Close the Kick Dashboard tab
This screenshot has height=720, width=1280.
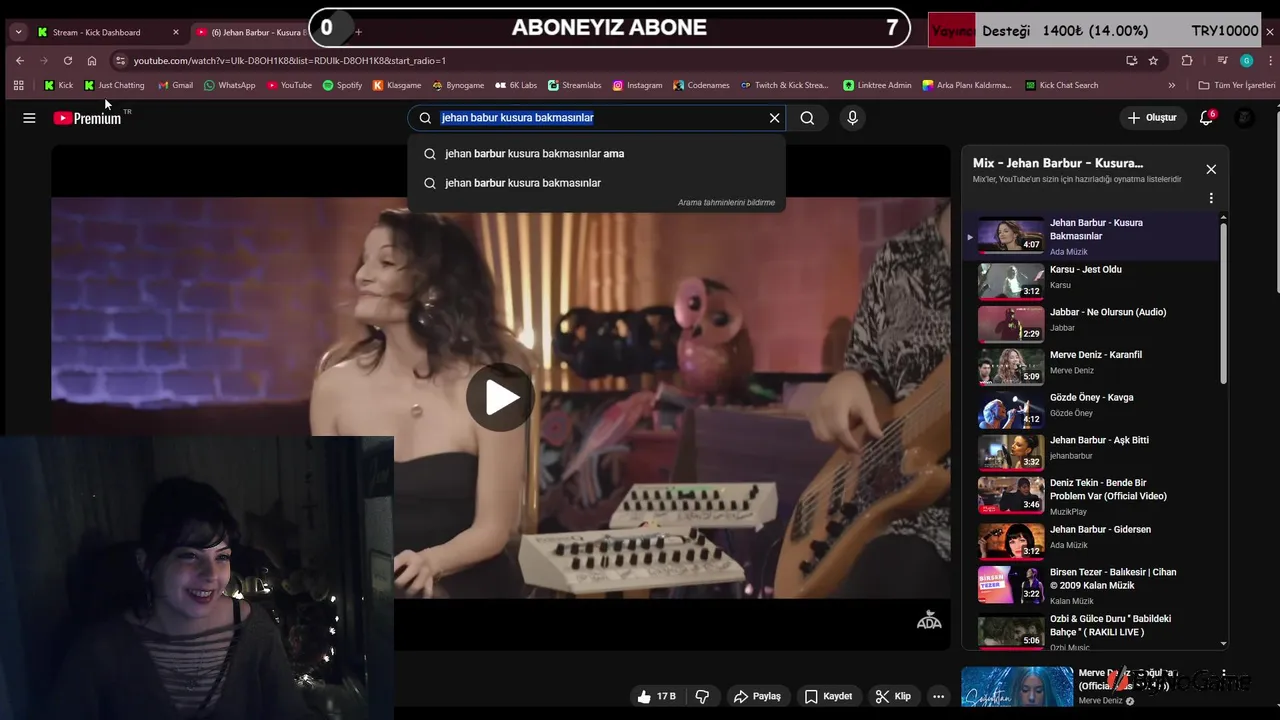coord(176,32)
